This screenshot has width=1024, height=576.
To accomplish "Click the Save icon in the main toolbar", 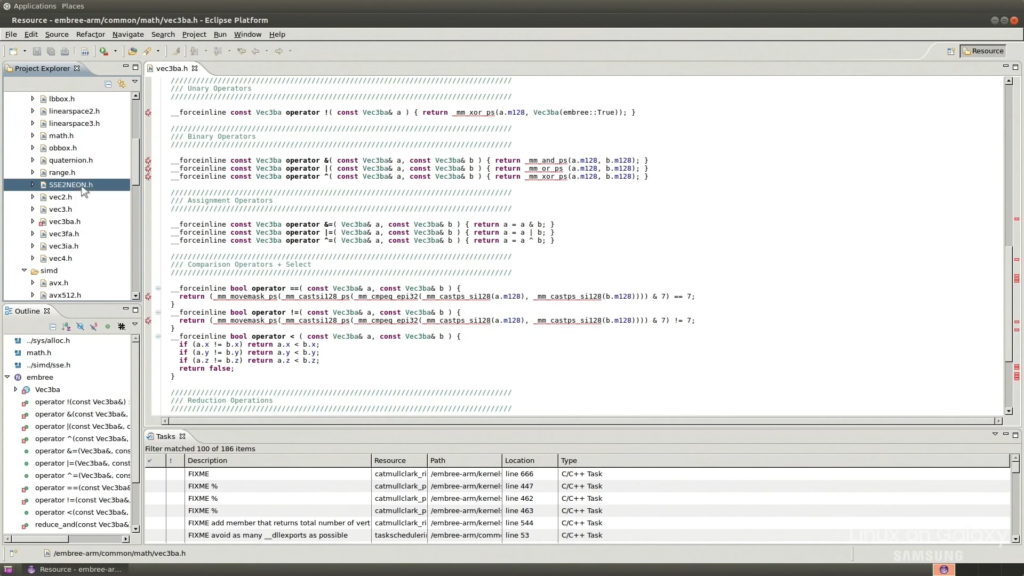I will tap(37, 51).
